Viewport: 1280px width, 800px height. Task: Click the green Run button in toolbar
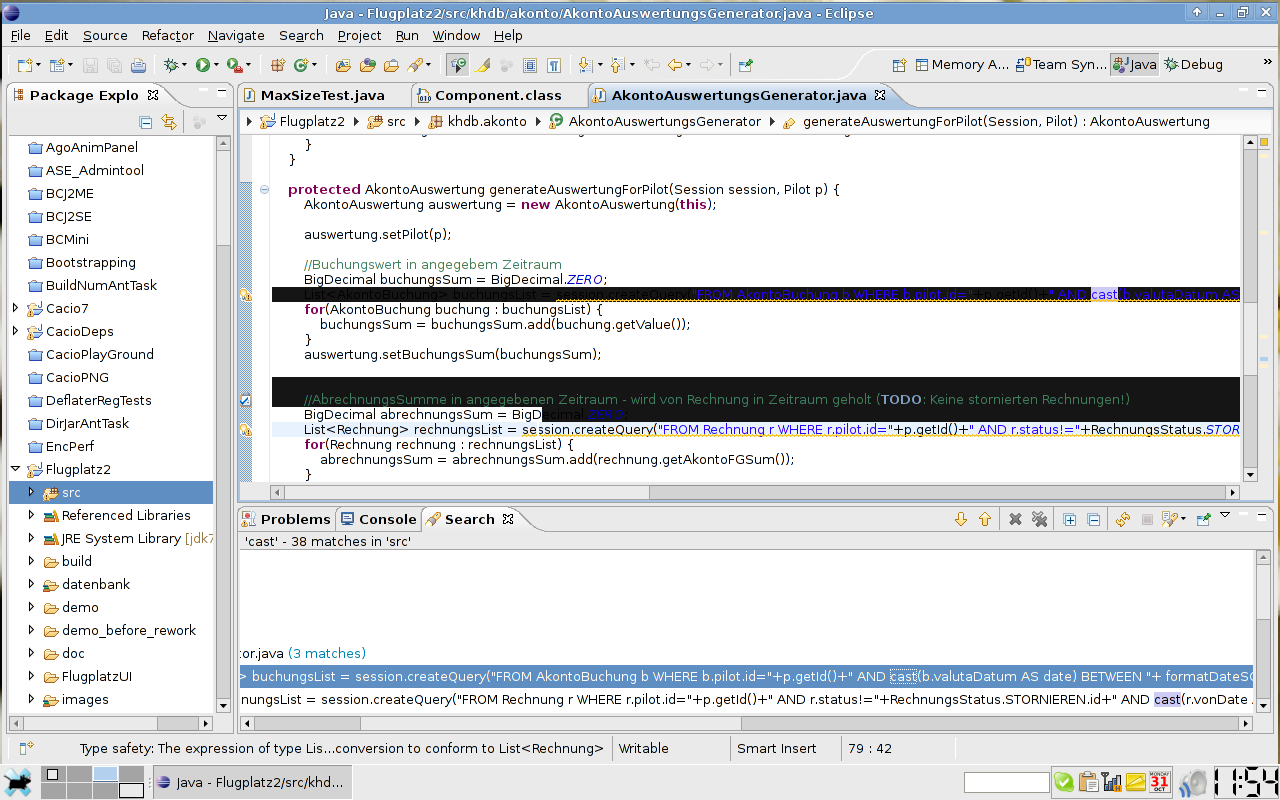pyautogui.click(x=203, y=65)
